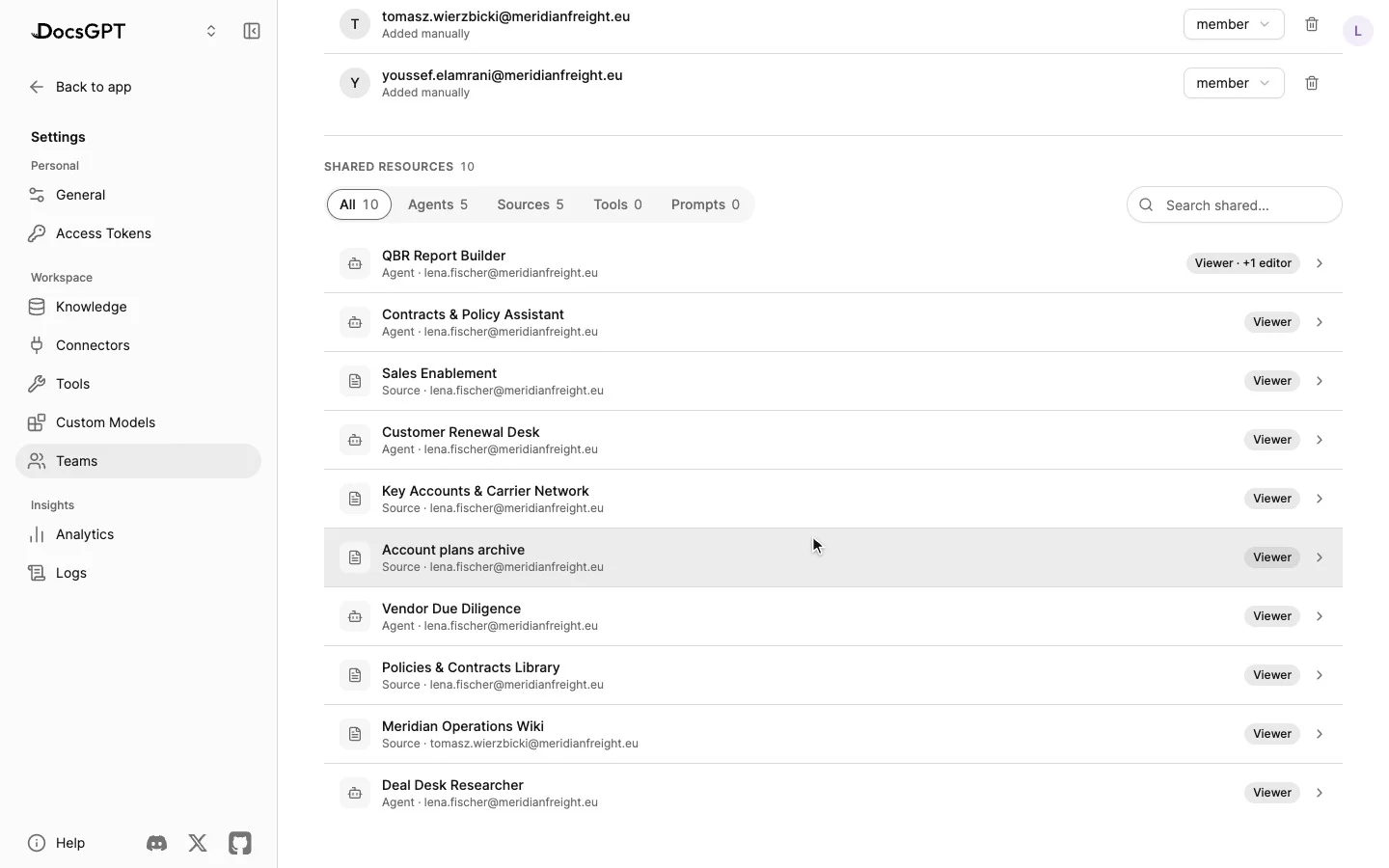
Task: Open the Discord icon link
Action: coord(156,843)
